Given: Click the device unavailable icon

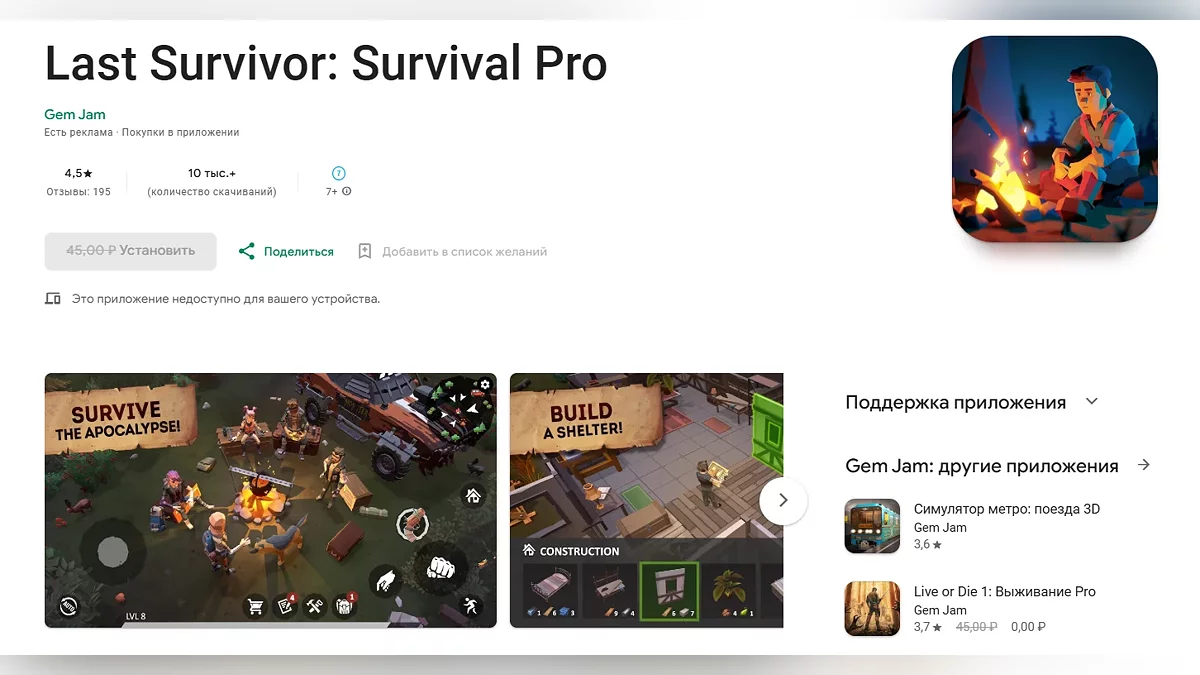Looking at the screenshot, I should (53, 299).
